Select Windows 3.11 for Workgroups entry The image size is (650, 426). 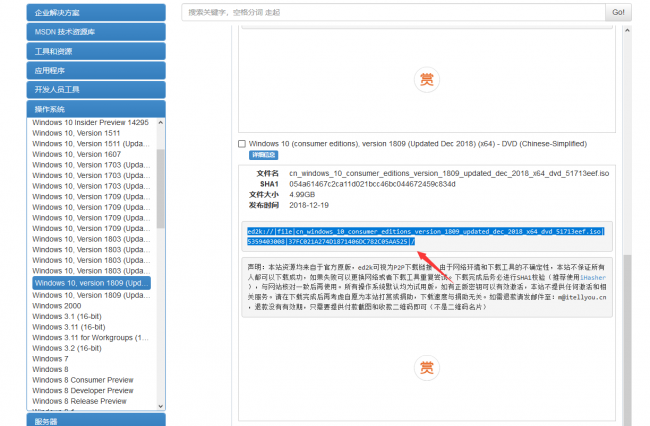coord(90,338)
